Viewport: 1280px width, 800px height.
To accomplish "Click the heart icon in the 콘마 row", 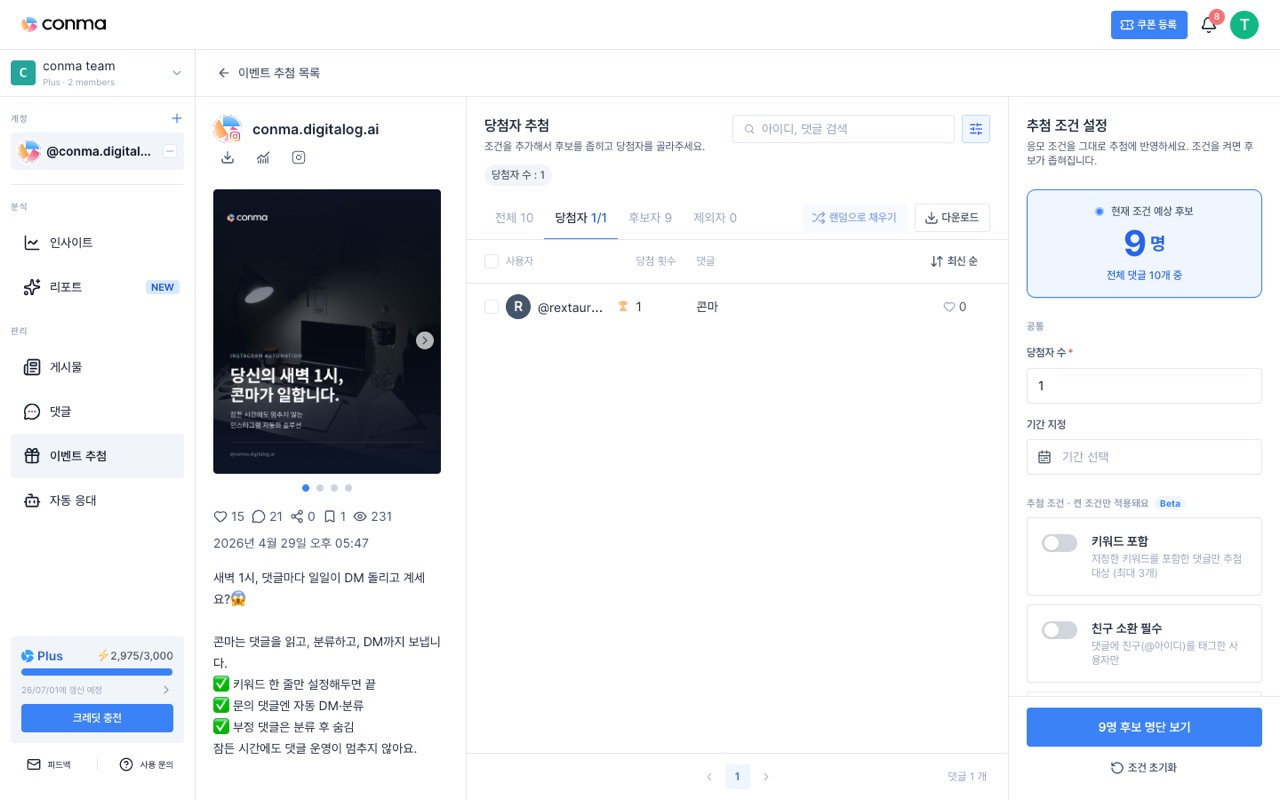I will coord(949,307).
